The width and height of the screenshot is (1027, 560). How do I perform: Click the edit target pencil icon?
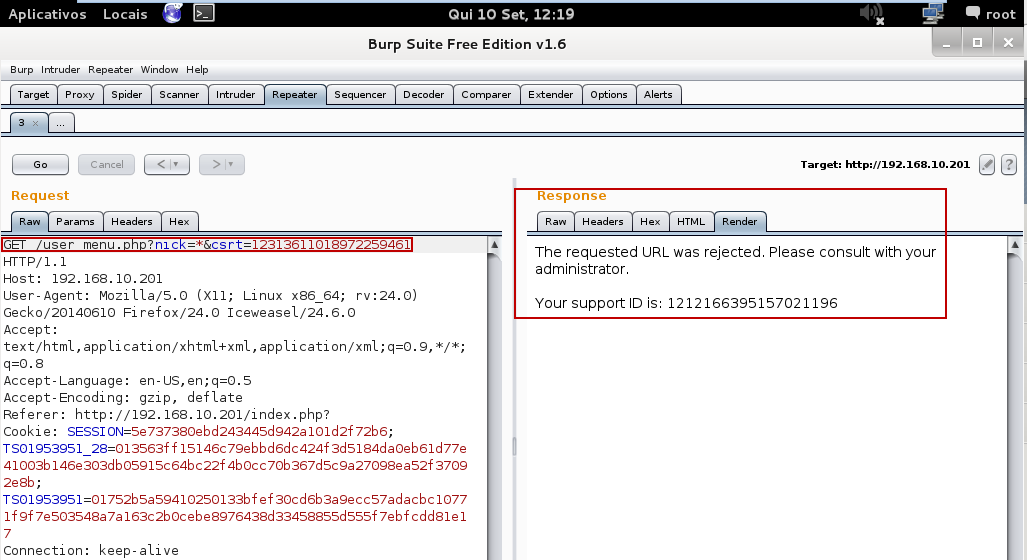pos(987,165)
